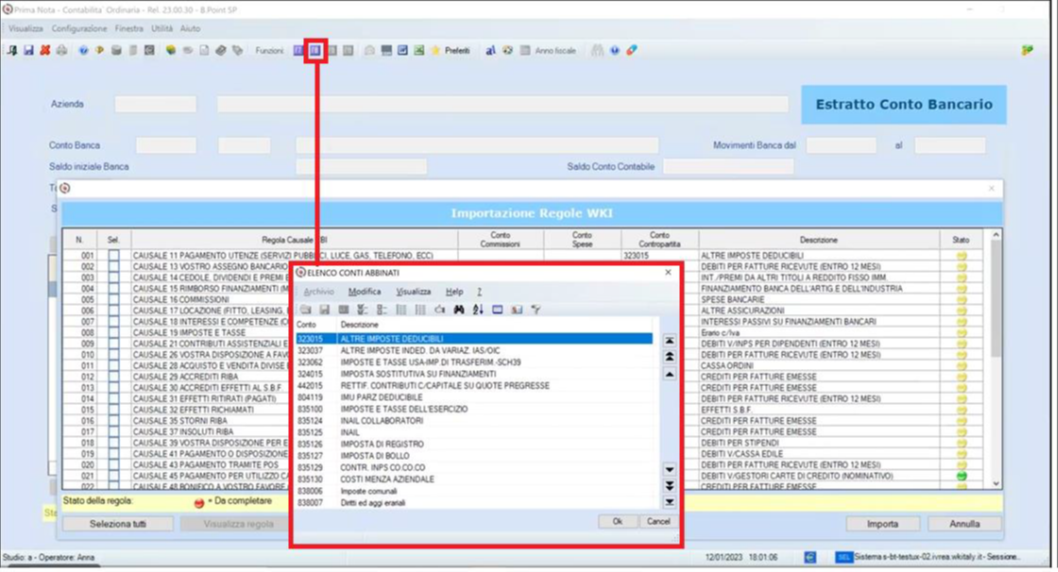Viewport: 1058px width, 572px height.
Task: Click the binoculars search icon in Elenco Conti dialog
Action: coord(459,310)
